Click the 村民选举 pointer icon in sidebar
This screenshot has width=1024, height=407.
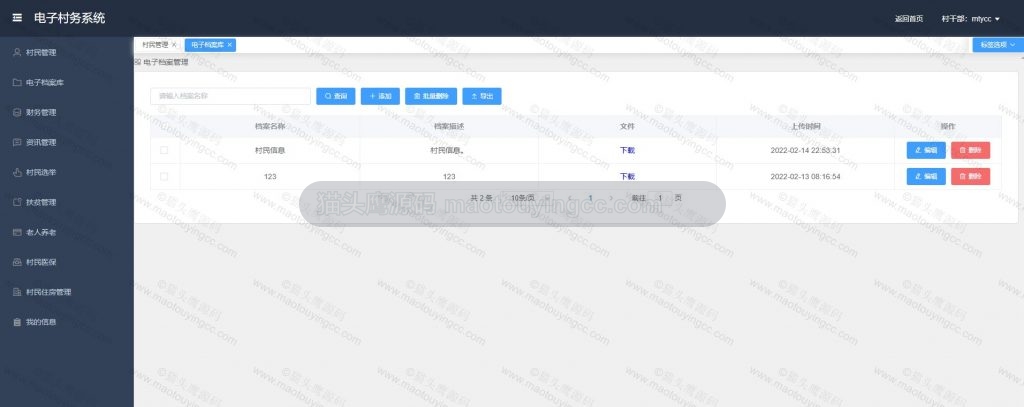pos(18,172)
